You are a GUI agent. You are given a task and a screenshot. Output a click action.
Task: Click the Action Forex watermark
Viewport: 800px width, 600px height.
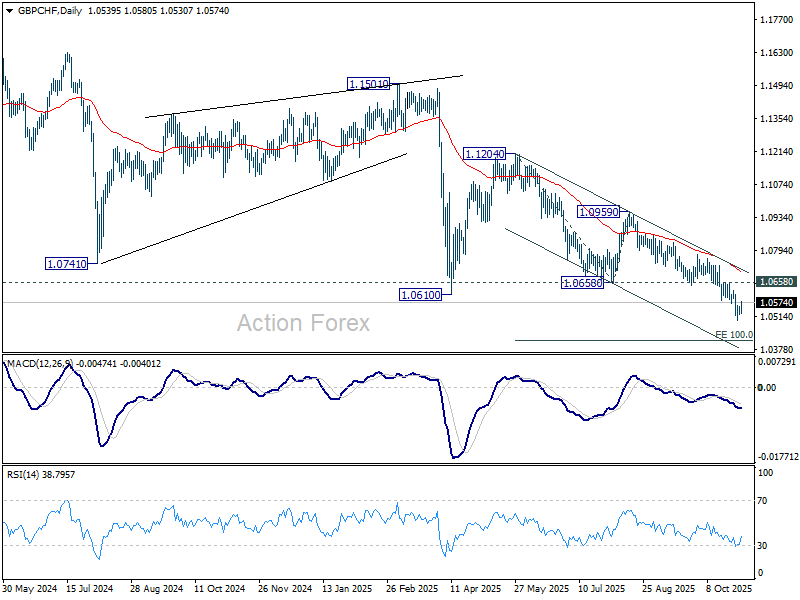coord(303,323)
